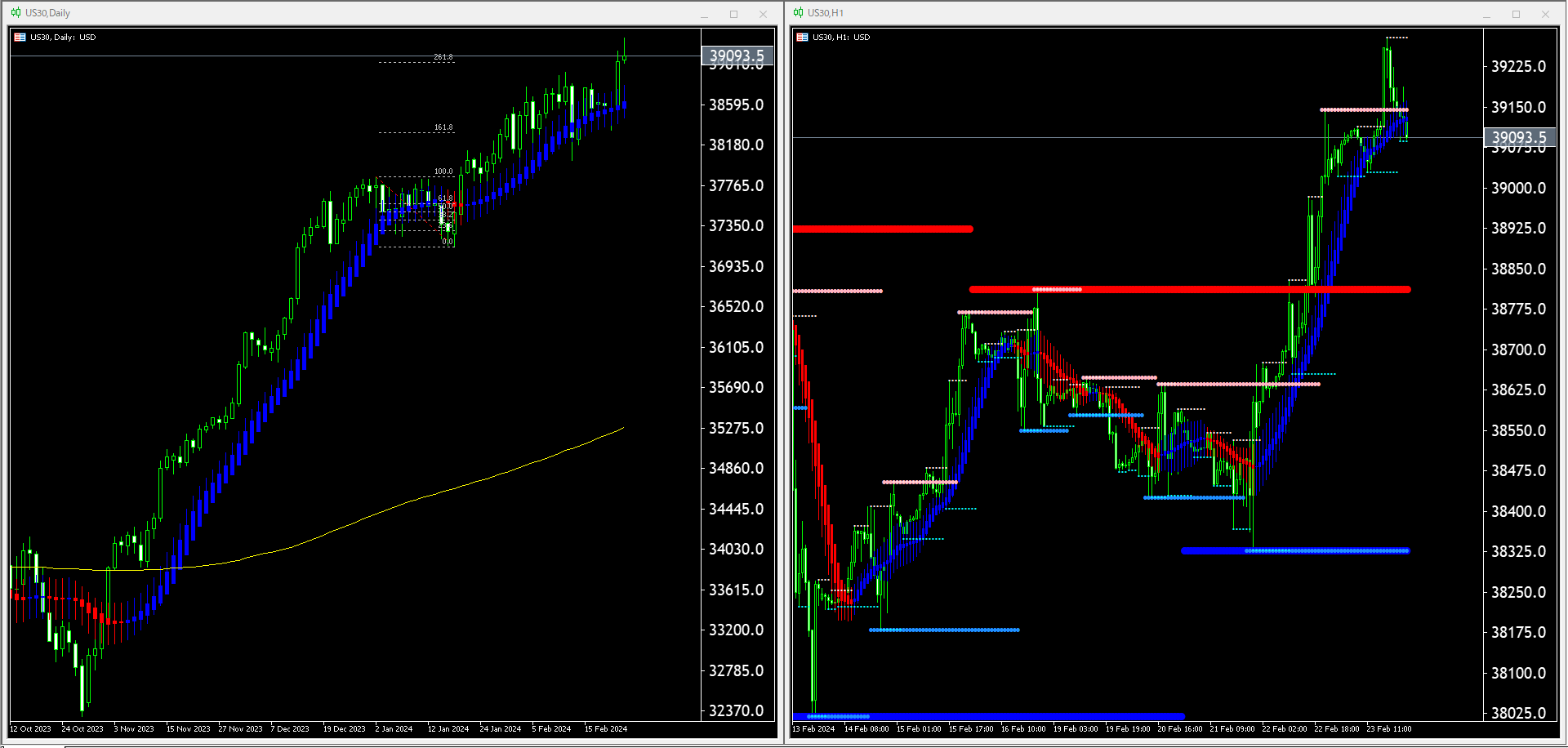Image resolution: width=1568 pixels, height=748 pixels.
Task: Maximize the US30,H1 chart window
Action: (1516, 14)
